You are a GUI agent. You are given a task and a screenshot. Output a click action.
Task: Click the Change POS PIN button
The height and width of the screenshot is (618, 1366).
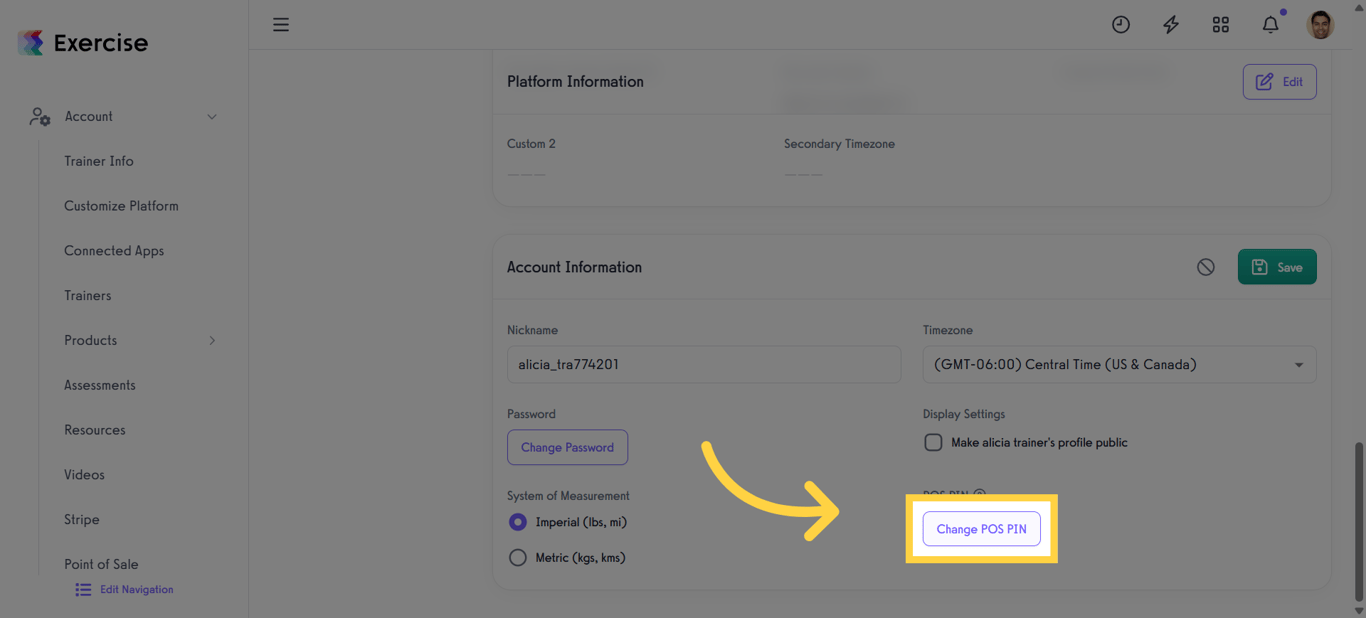click(x=981, y=529)
